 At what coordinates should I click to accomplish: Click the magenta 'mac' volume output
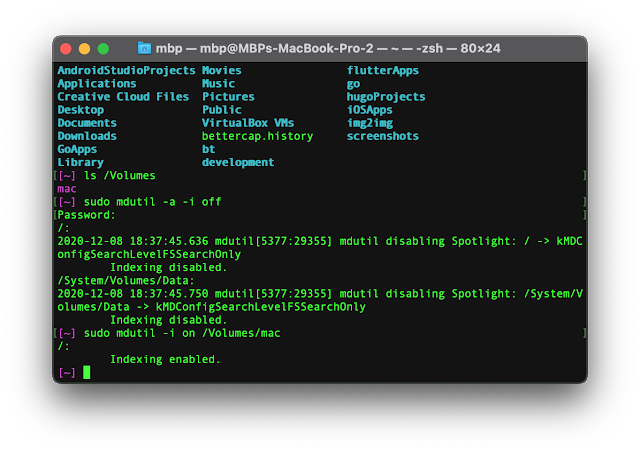click(67, 188)
